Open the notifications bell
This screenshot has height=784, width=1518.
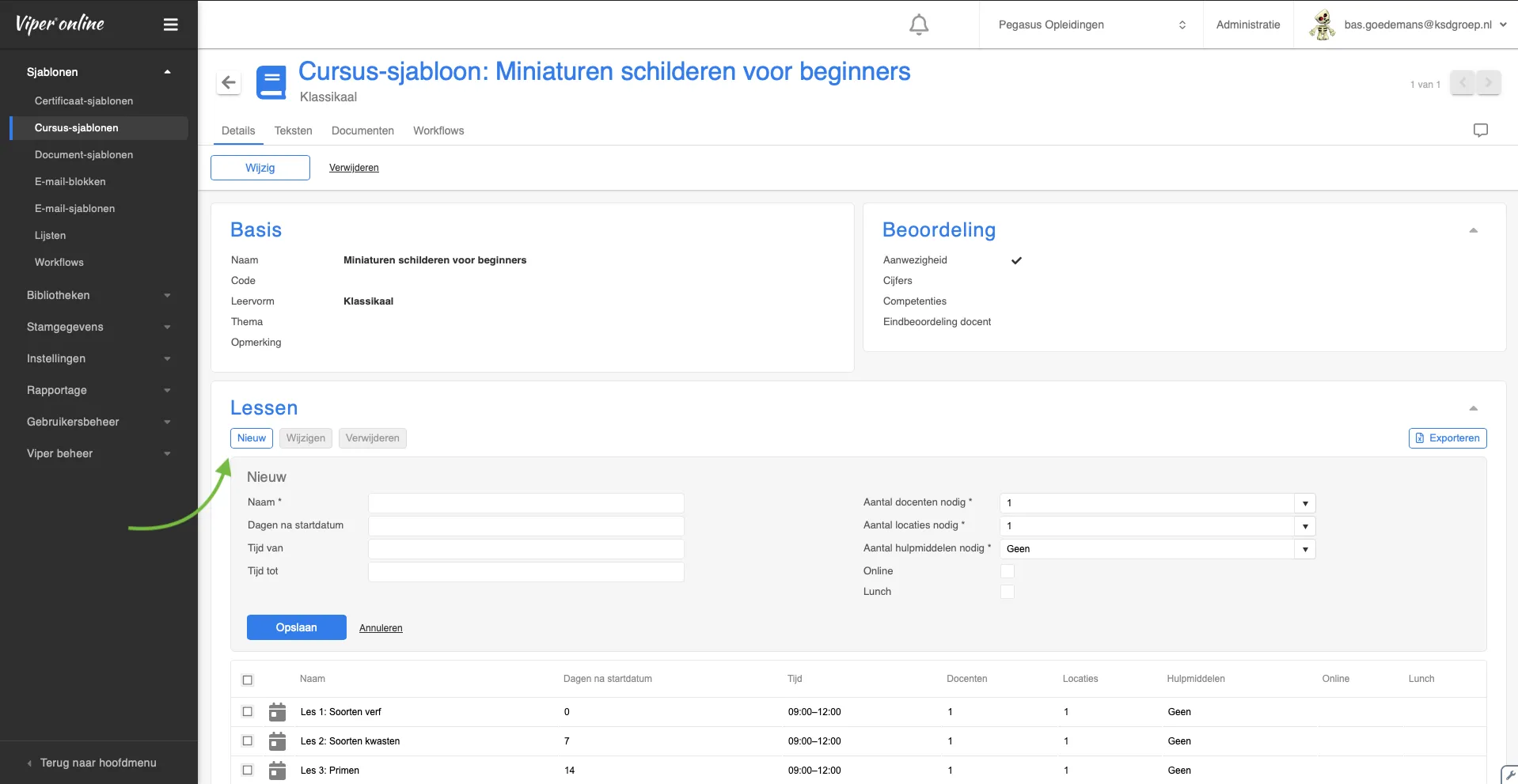click(x=918, y=25)
